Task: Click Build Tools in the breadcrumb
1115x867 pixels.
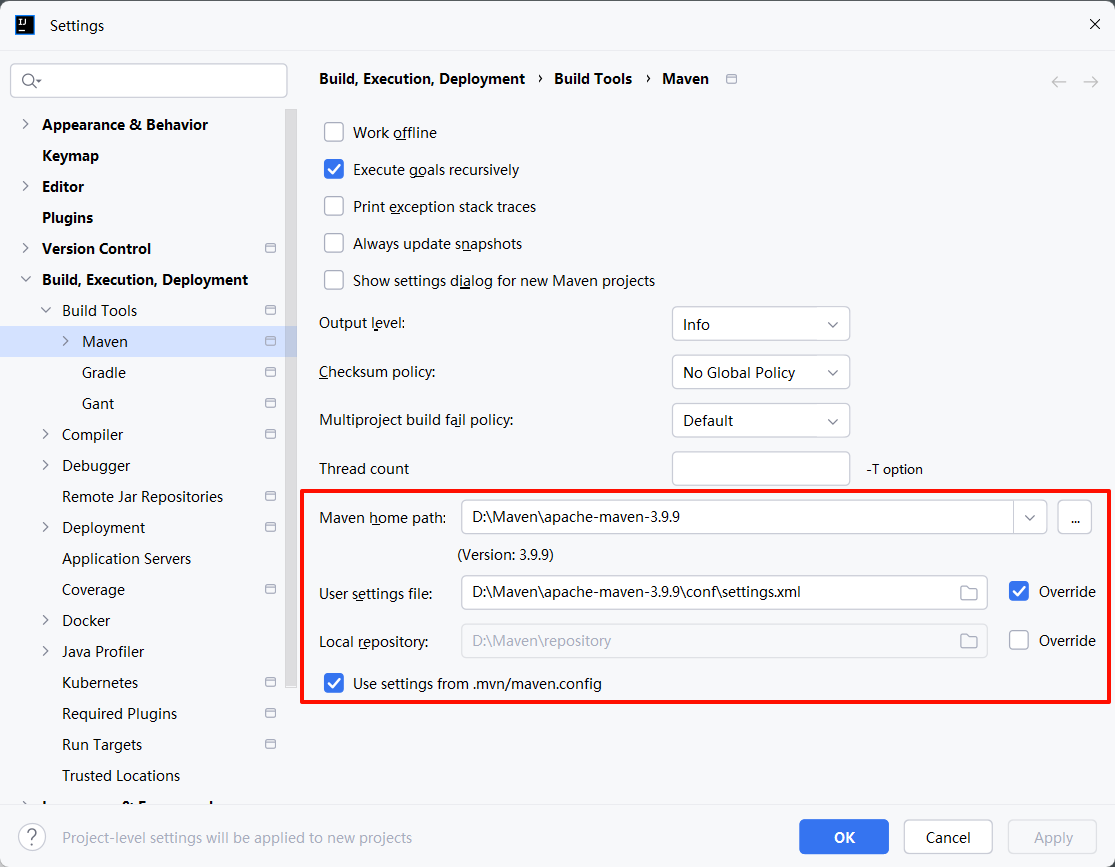Action: coord(593,79)
